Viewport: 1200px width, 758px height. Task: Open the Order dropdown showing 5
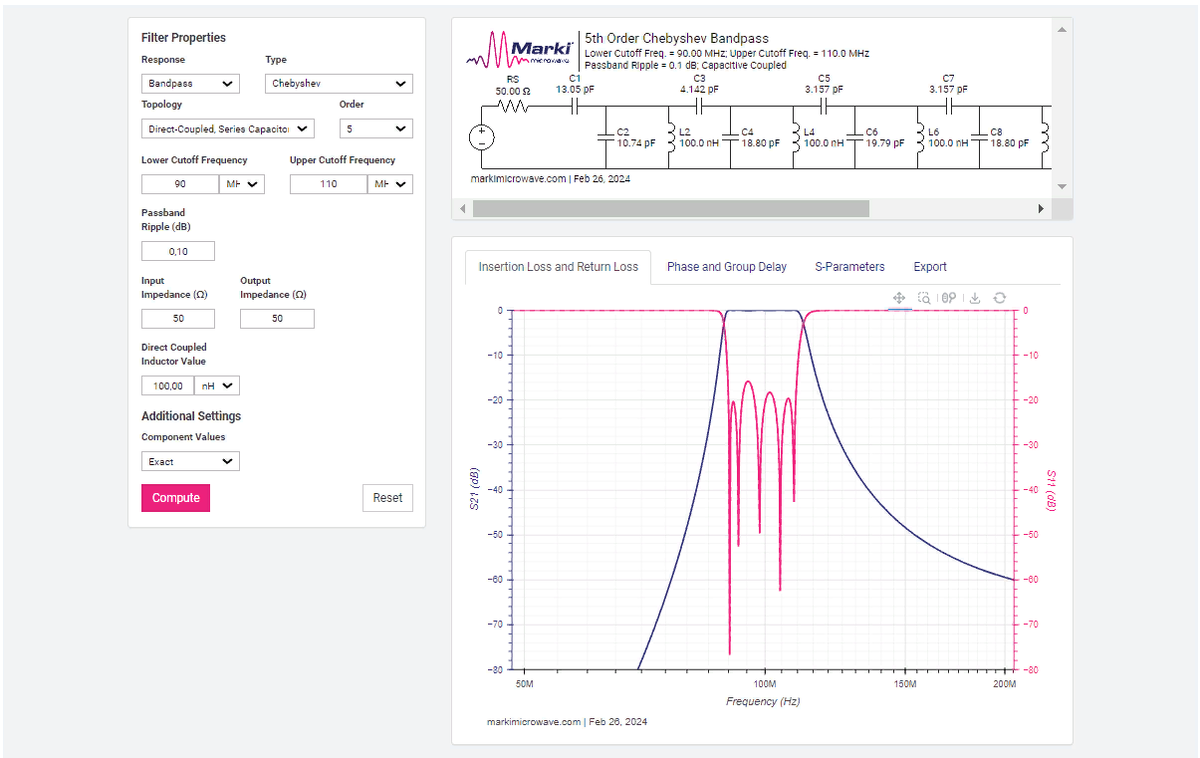[376, 129]
